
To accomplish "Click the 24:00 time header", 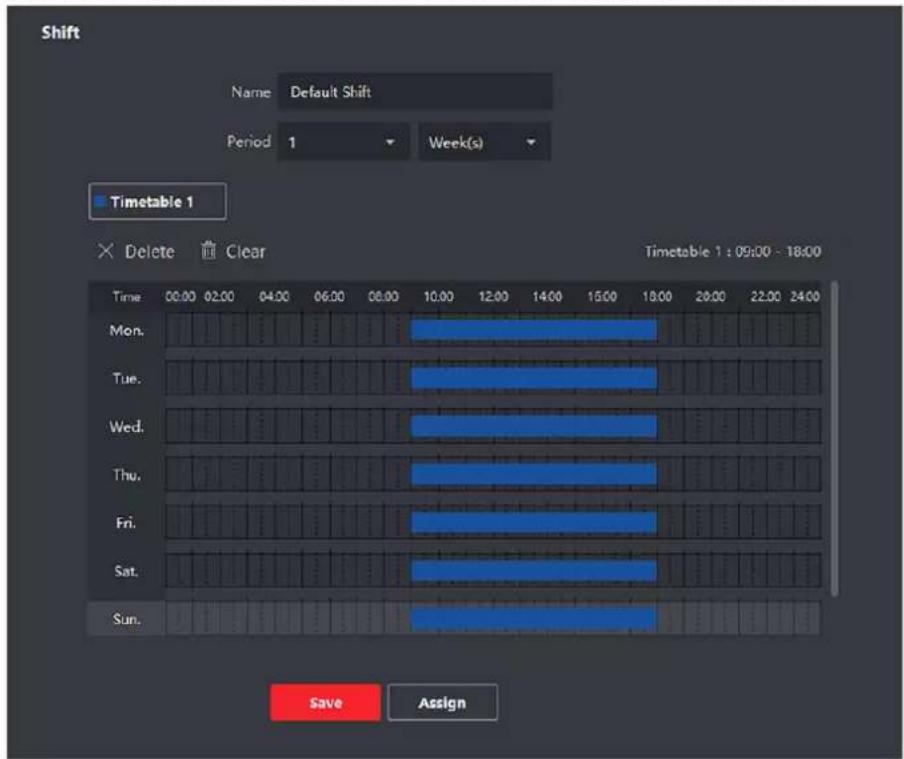I will pos(804,296).
